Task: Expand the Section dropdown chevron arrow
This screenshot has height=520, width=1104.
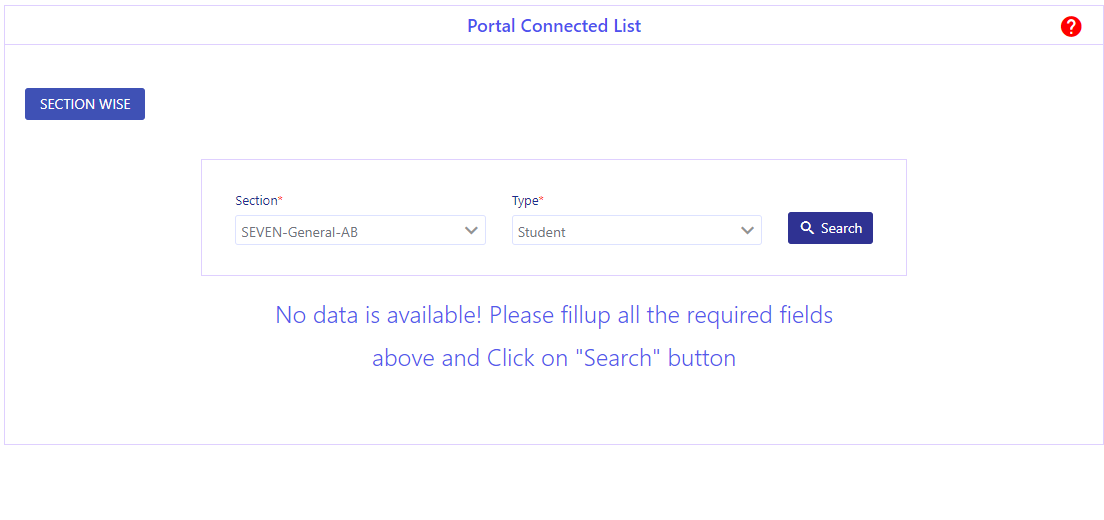Action: pyautogui.click(x=471, y=230)
